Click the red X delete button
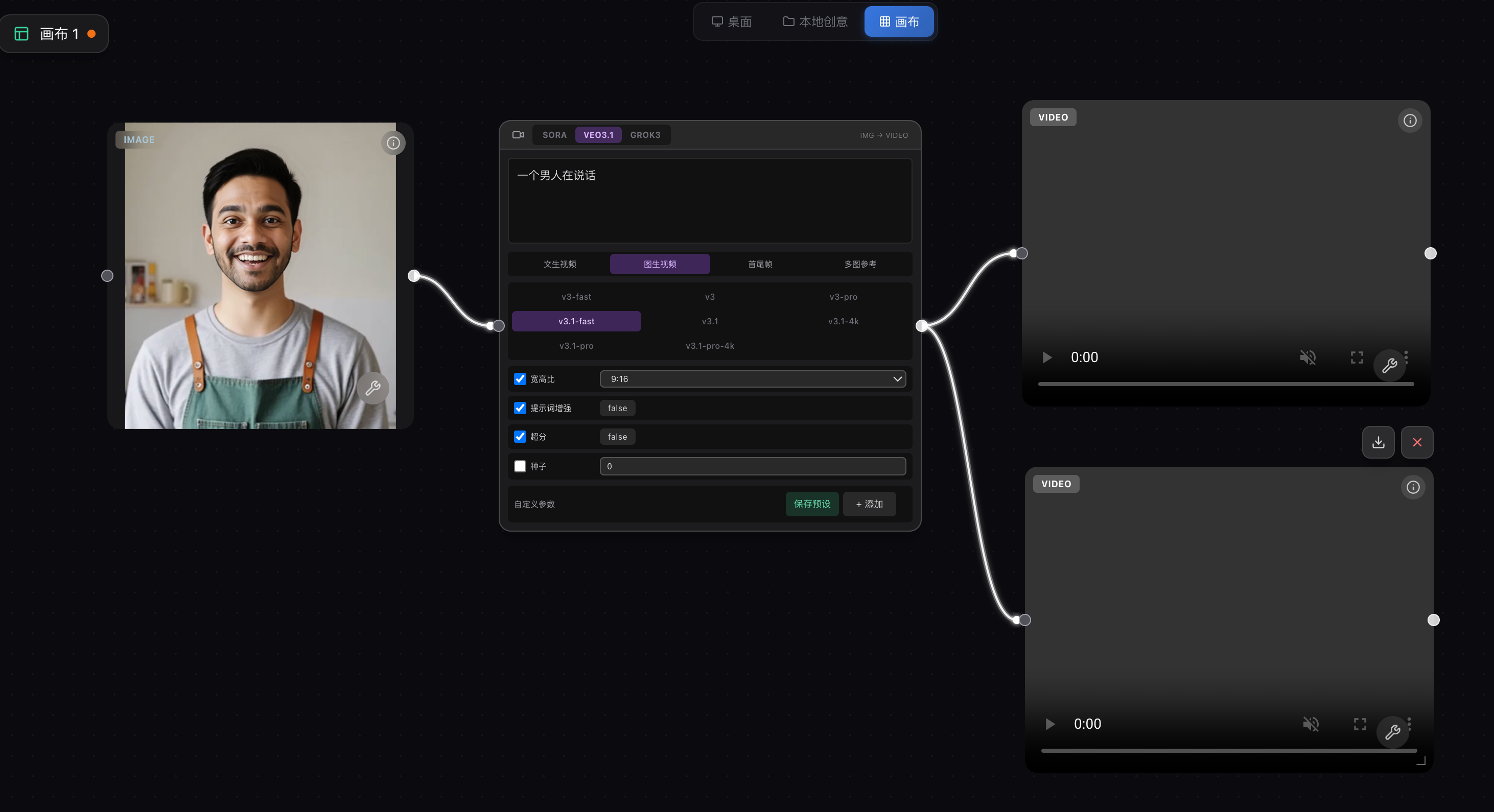Screen dimensions: 1494x812 click(1417, 442)
